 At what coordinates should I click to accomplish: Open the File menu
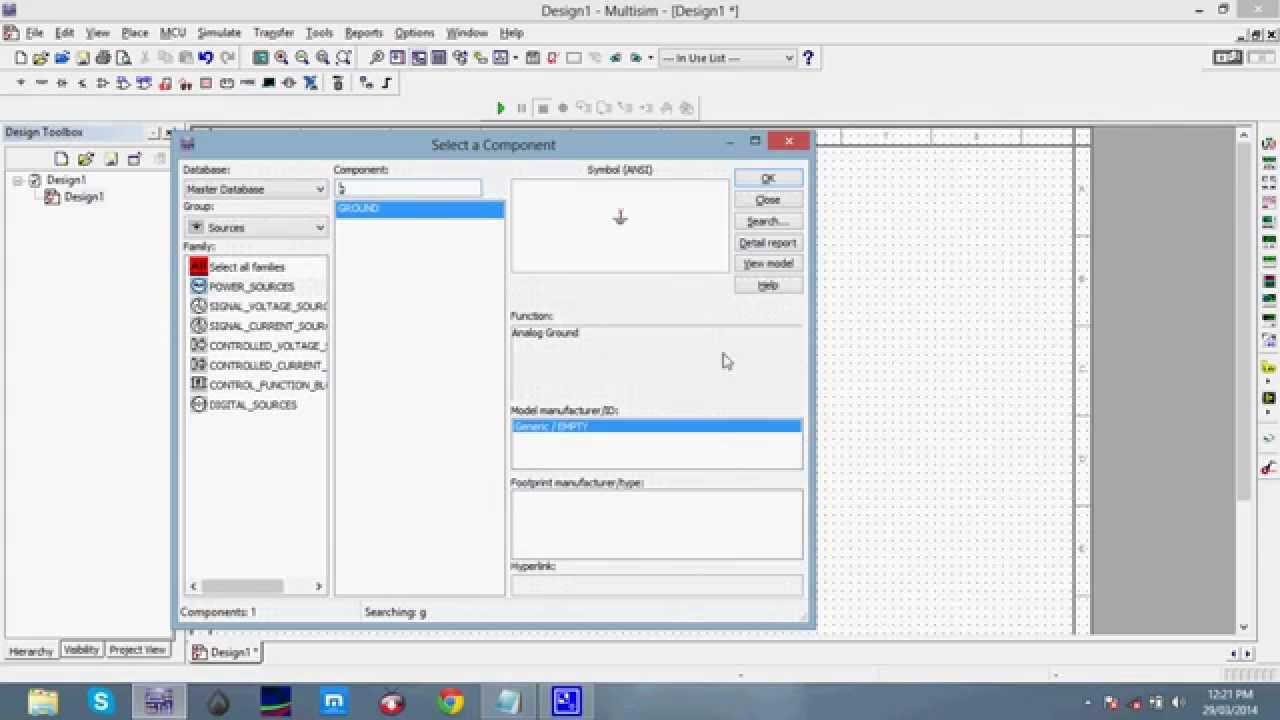pos(34,33)
